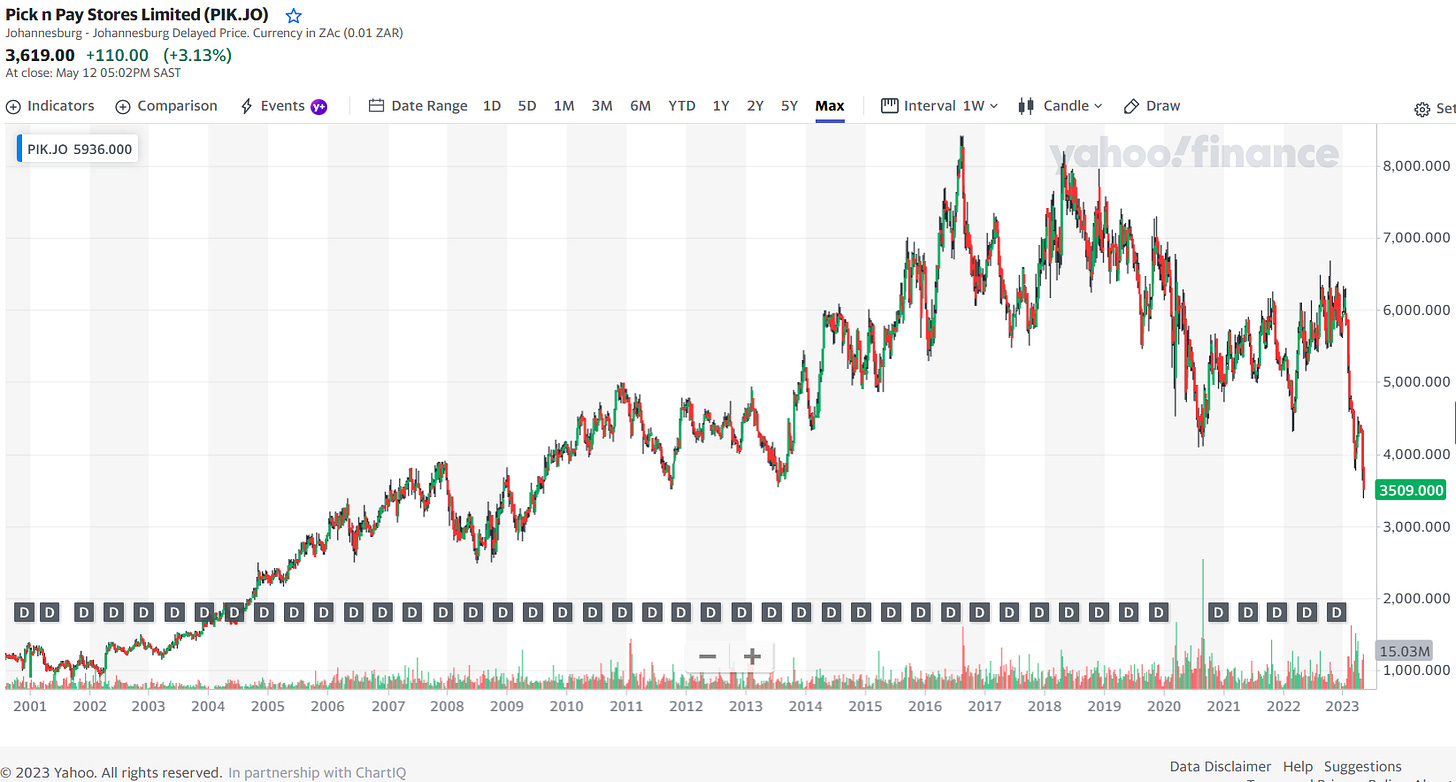Open the Comparison tool
The height and width of the screenshot is (782, 1456).
tap(166, 106)
